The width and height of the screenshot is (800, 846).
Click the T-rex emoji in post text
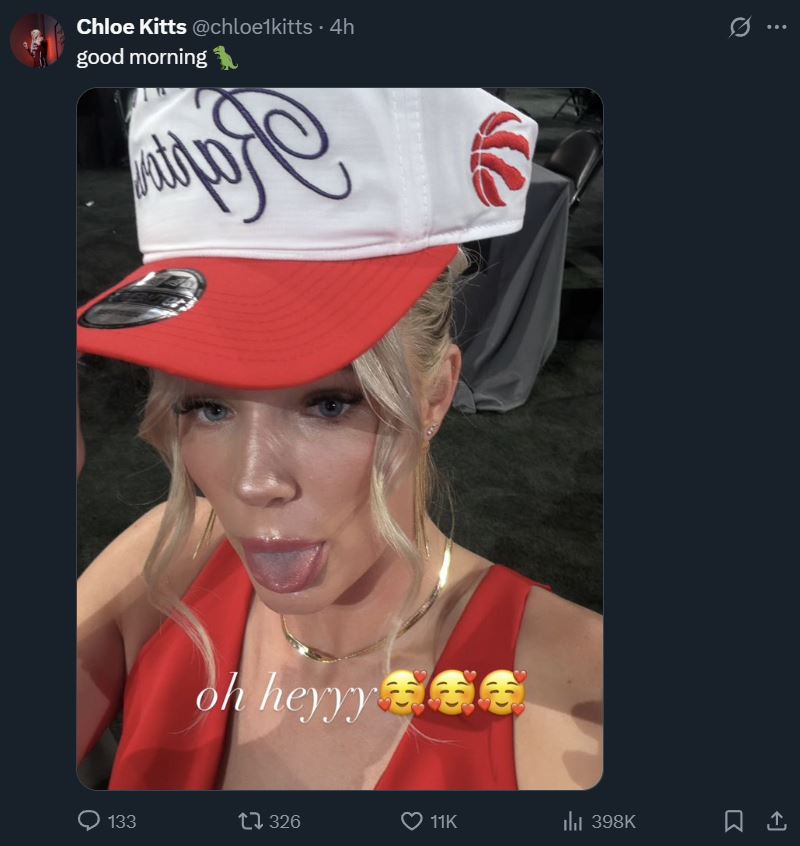225,58
